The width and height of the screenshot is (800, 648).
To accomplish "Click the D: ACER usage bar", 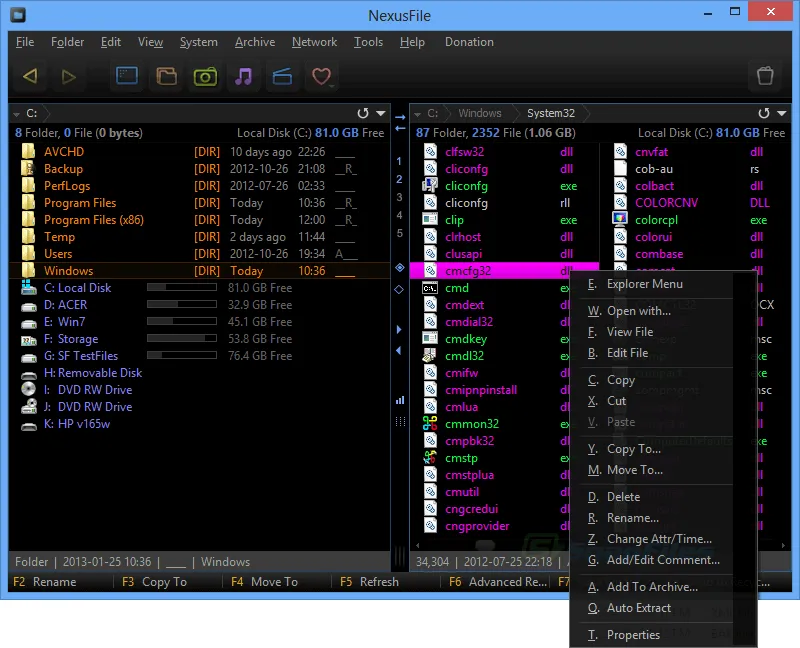I will pyautogui.click(x=182, y=304).
